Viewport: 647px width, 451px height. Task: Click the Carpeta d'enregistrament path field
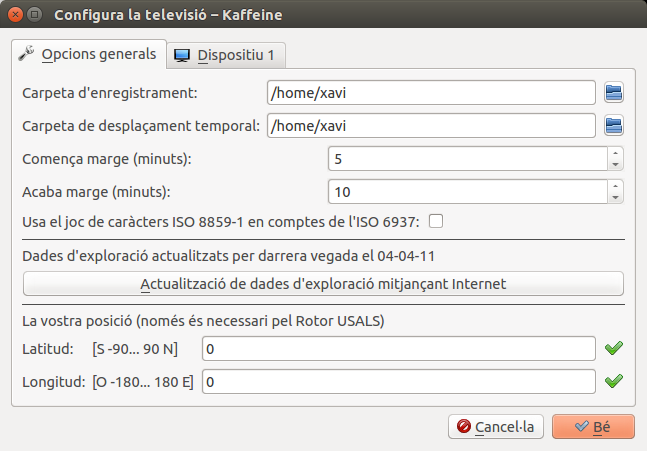(x=432, y=93)
